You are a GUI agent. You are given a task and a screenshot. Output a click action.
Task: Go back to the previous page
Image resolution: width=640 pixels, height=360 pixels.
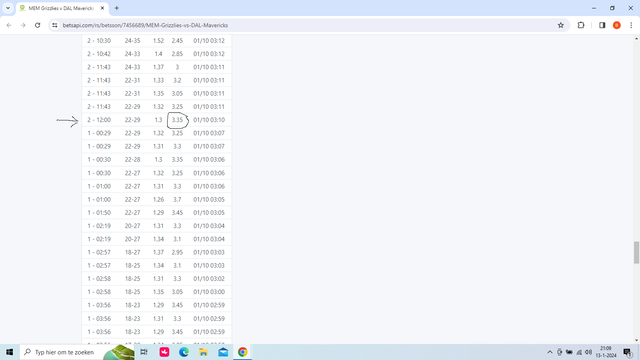9,25
